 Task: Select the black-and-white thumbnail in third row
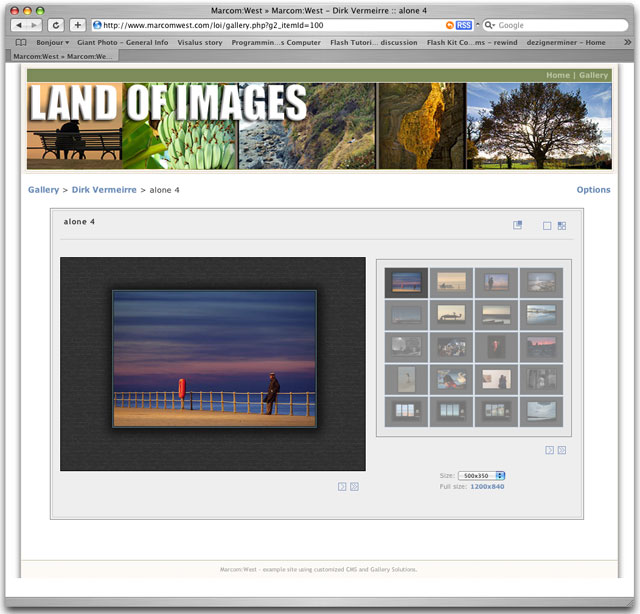click(406, 347)
